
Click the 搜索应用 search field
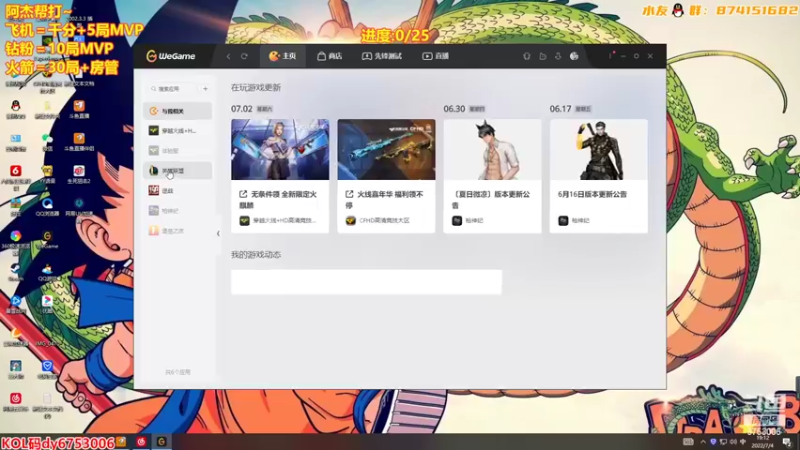[172, 89]
